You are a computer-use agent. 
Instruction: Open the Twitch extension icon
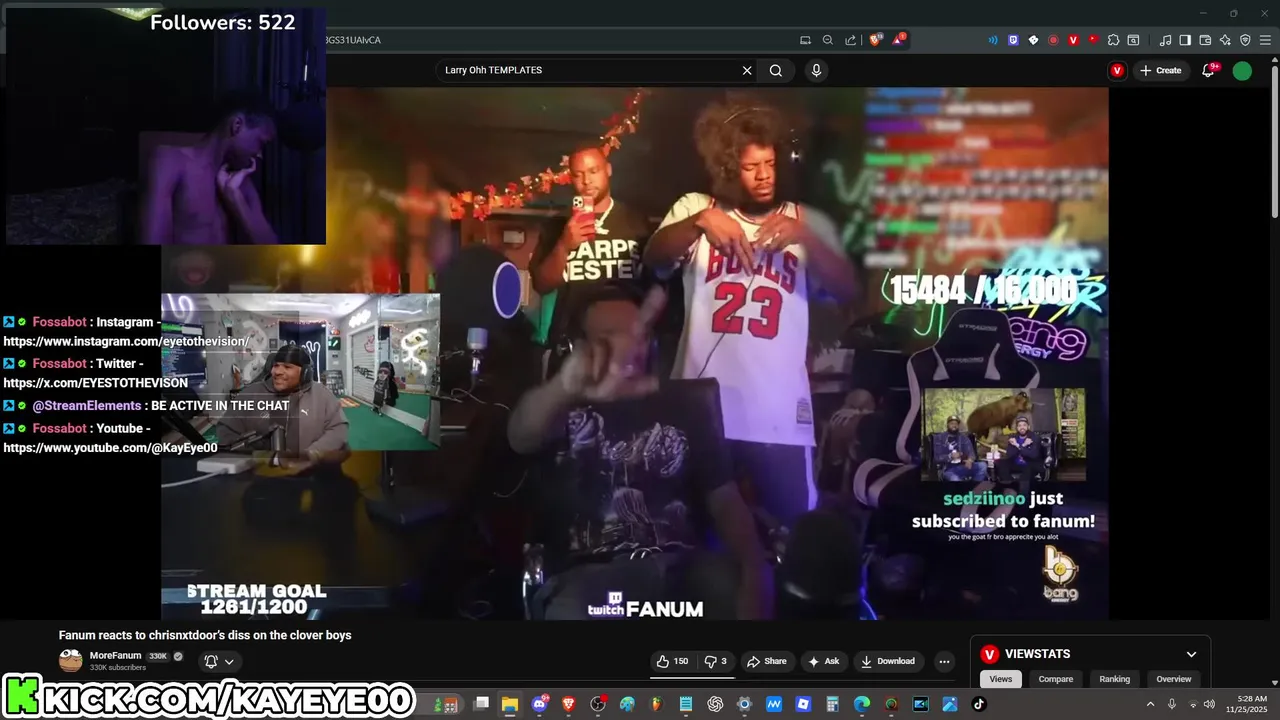1013,40
